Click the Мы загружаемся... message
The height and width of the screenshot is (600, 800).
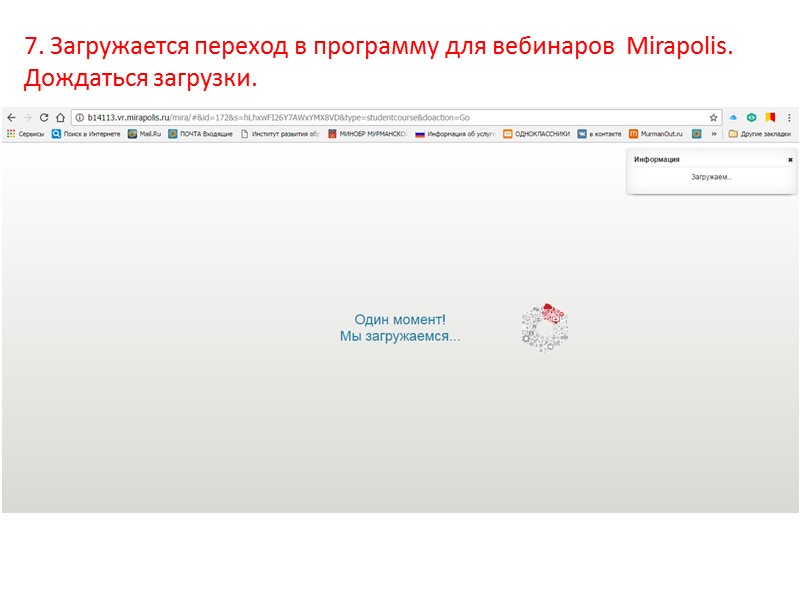pos(400,336)
